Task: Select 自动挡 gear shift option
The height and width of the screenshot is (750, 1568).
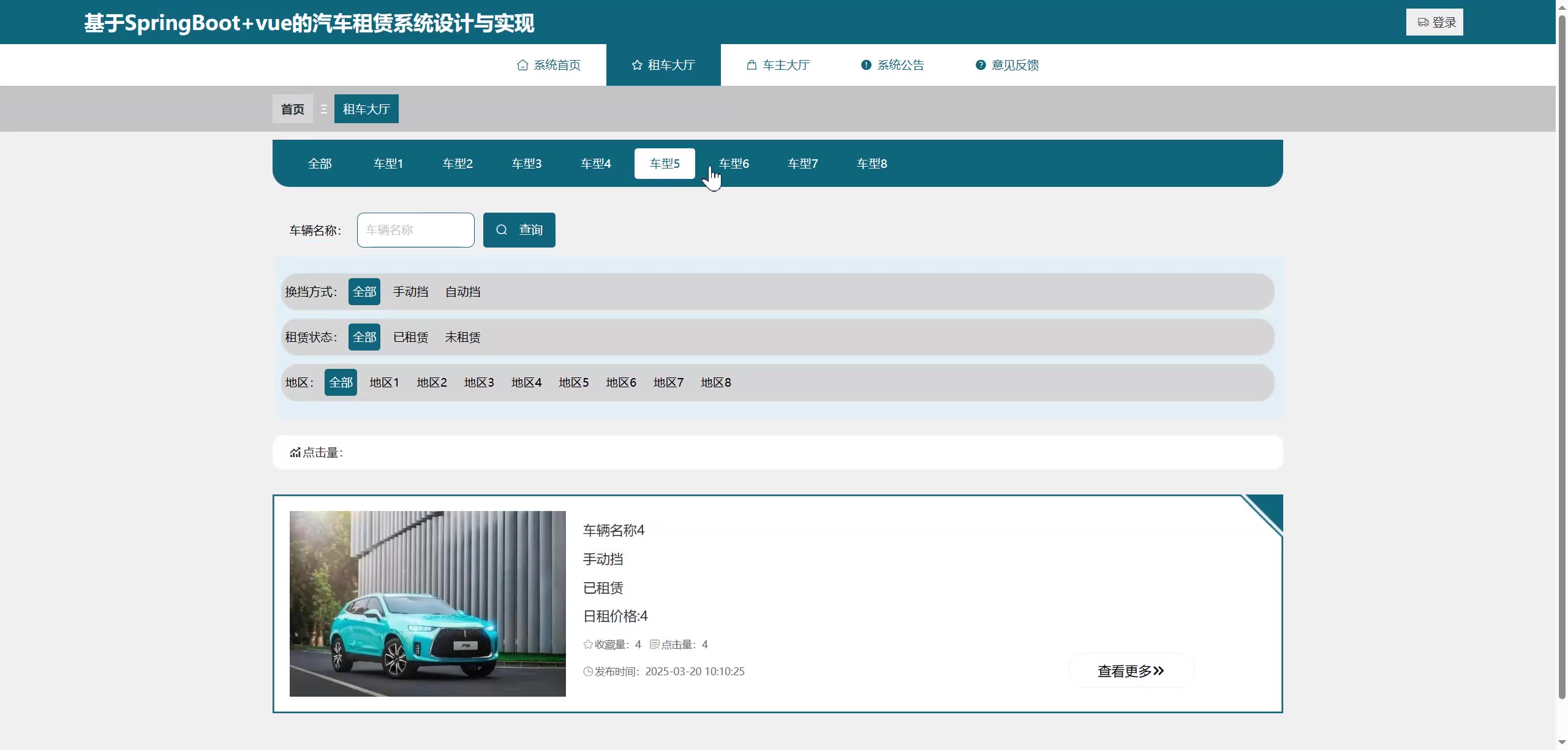Action: (462, 292)
